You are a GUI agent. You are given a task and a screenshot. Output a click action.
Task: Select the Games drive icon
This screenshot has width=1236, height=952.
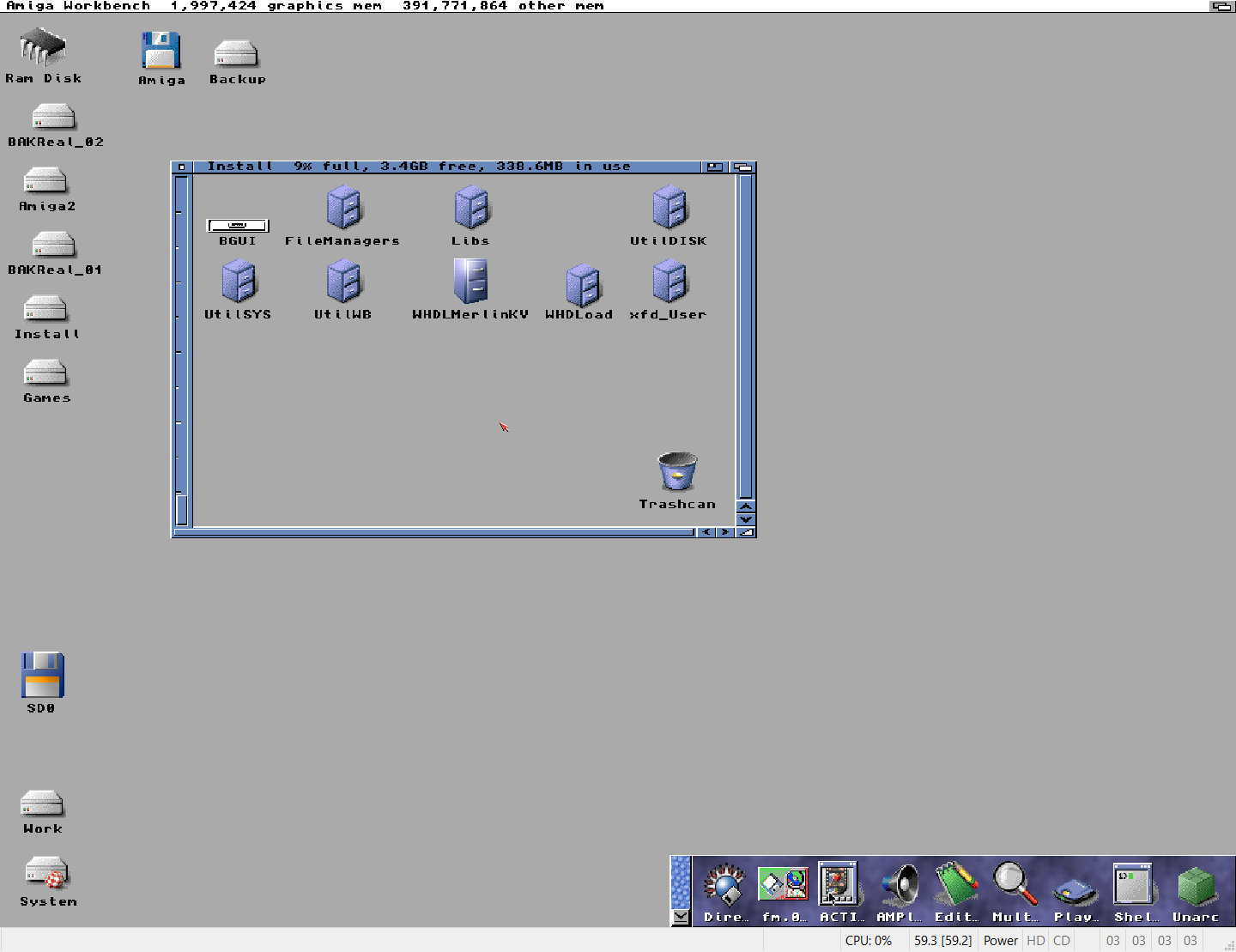(x=45, y=373)
